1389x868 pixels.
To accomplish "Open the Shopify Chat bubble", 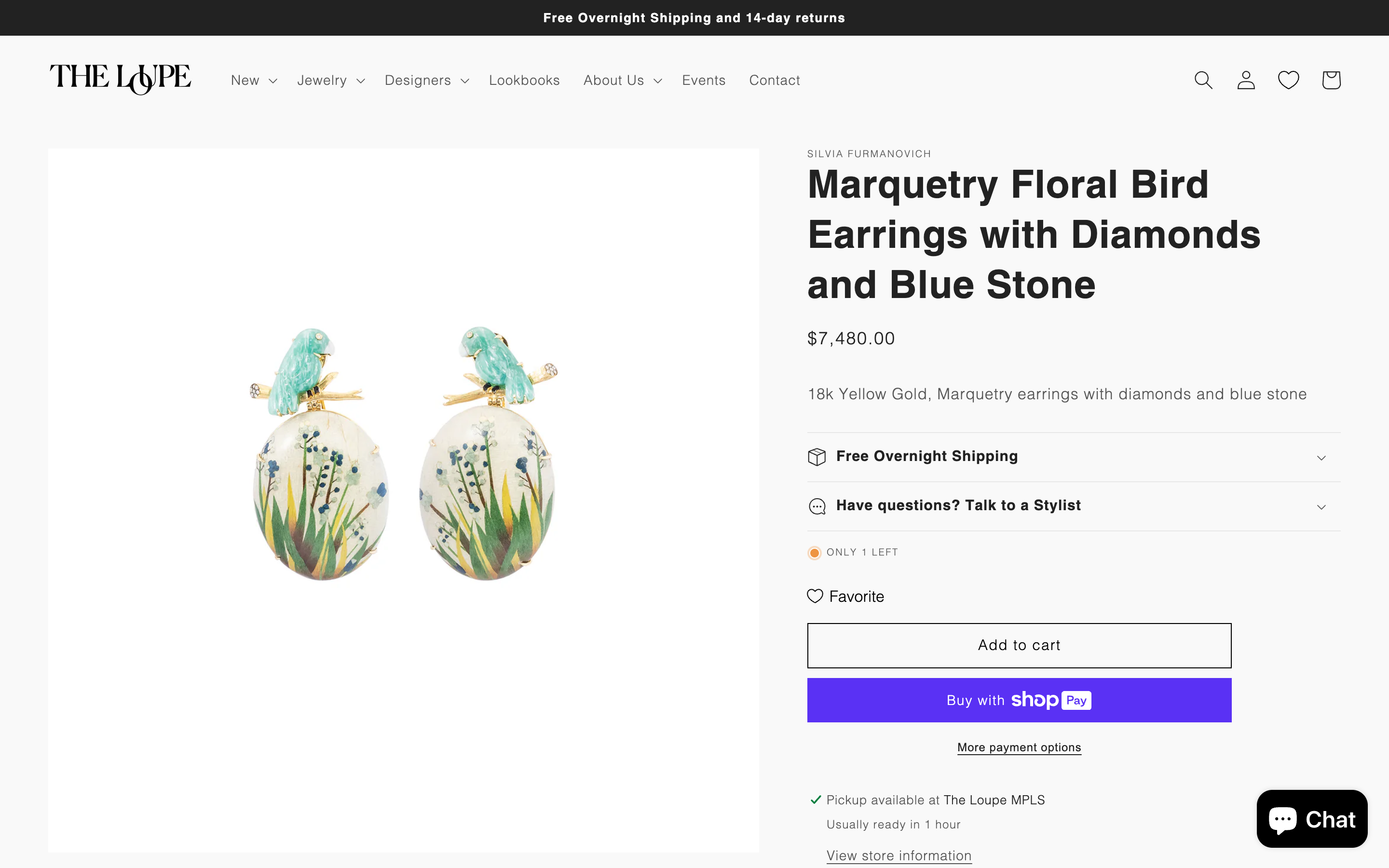I will click(1312, 819).
